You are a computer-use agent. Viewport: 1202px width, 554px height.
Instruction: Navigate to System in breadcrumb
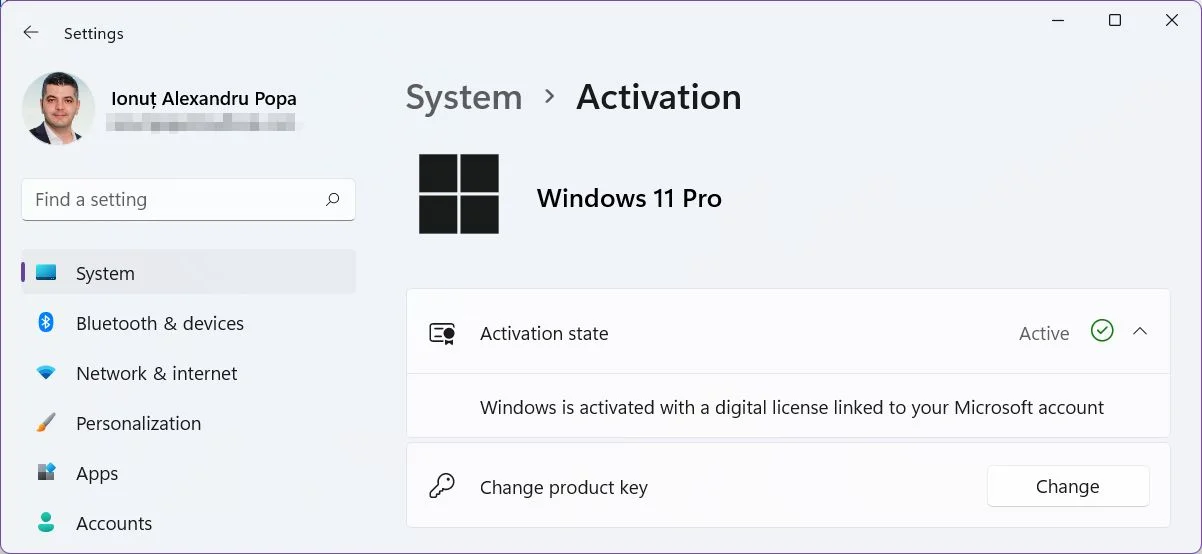[x=464, y=97]
